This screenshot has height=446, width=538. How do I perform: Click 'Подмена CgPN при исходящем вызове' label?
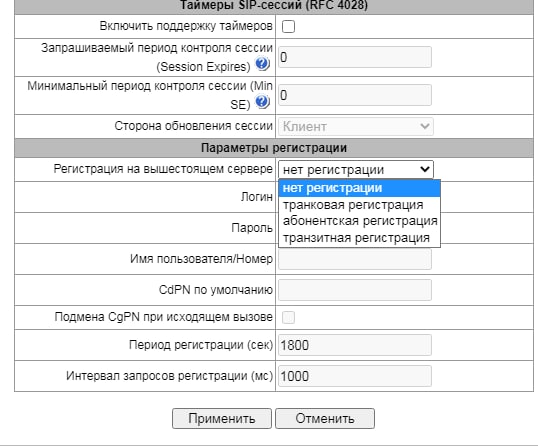click(164, 317)
